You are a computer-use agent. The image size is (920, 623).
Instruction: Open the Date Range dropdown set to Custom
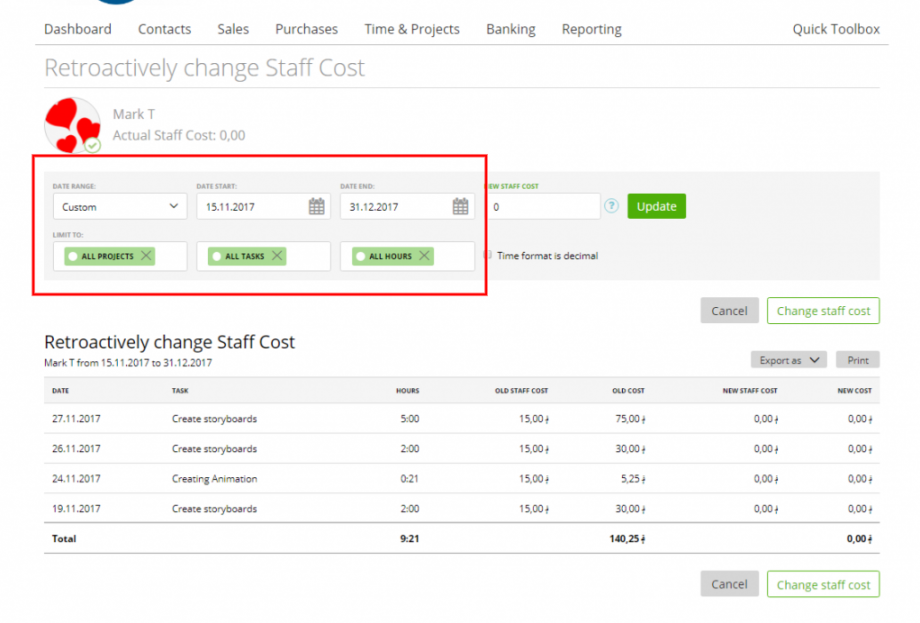tap(119, 206)
